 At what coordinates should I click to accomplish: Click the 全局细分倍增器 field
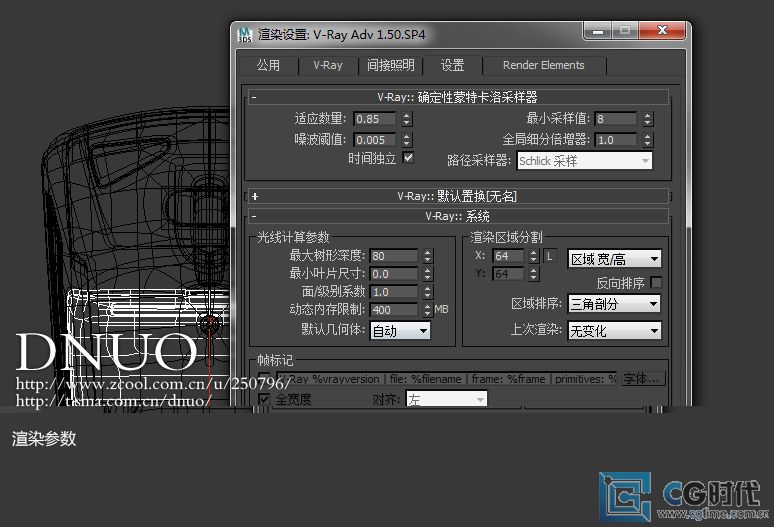pos(616,140)
